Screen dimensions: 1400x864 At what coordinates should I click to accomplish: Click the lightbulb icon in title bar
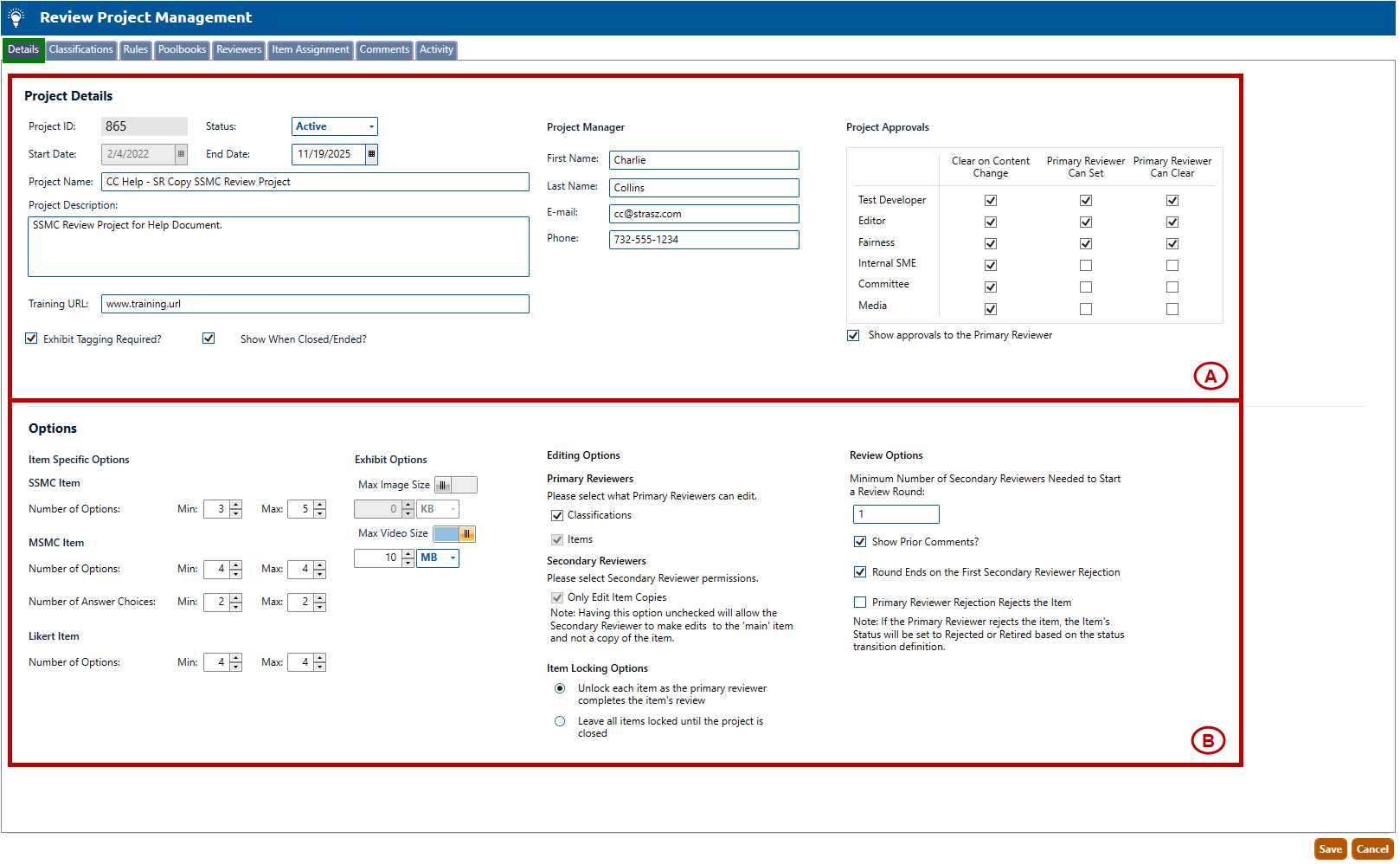pyautogui.click(x=16, y=17)
